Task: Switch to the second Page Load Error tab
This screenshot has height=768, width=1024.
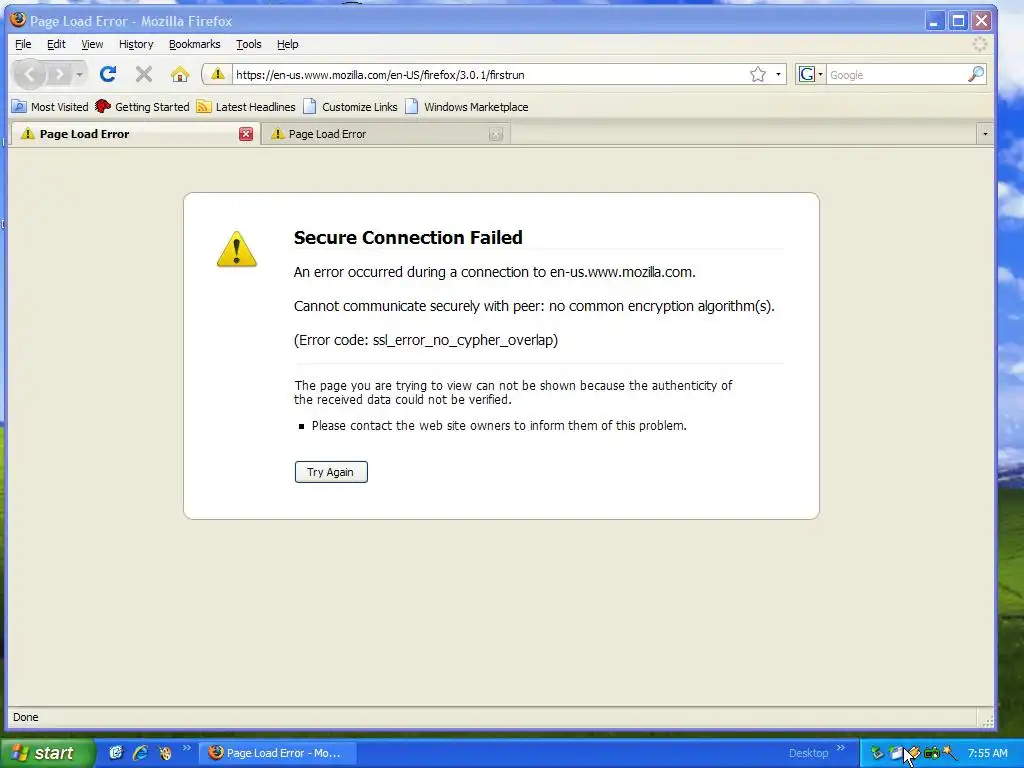Action: (385, 134)
